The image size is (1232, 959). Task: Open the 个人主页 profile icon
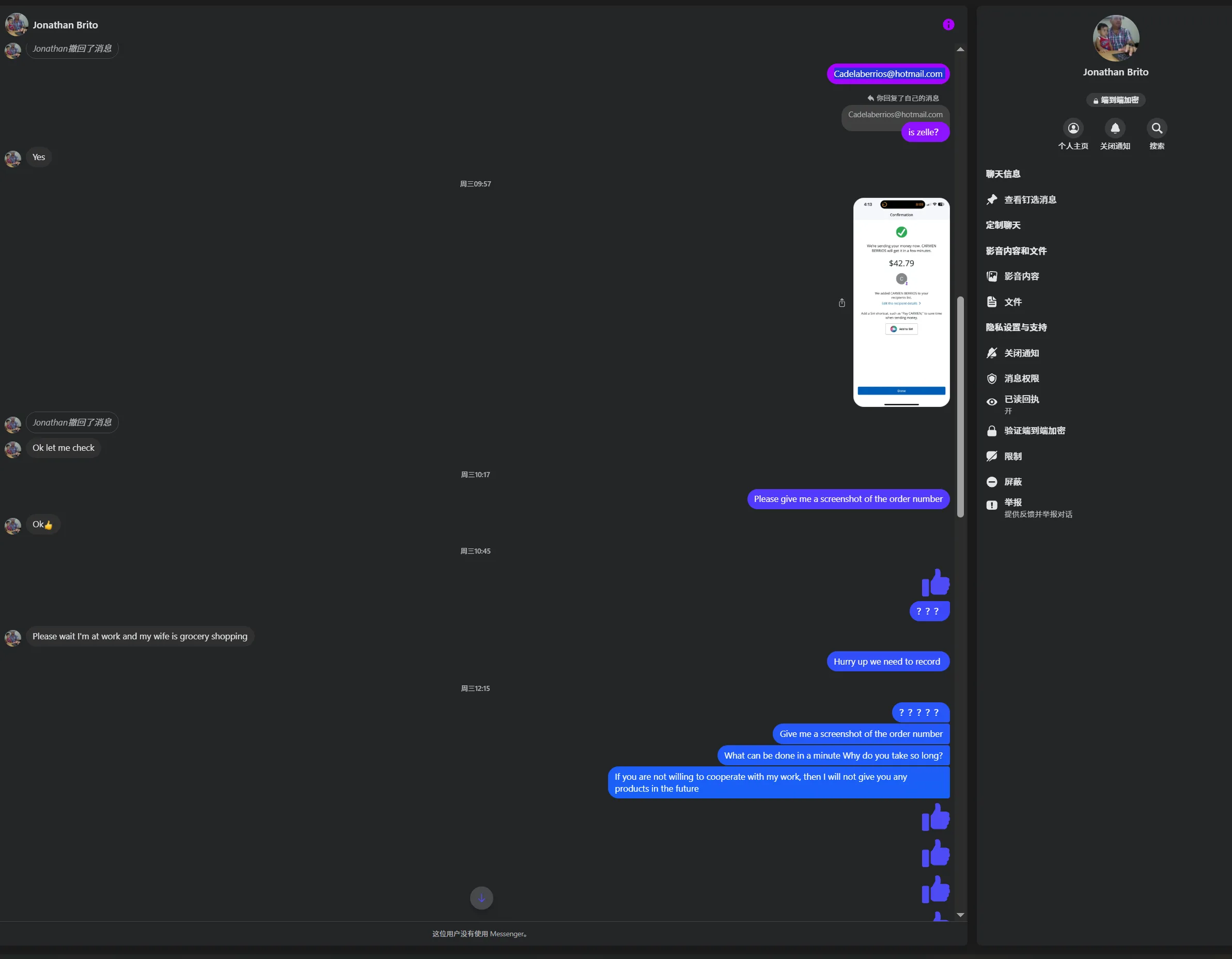click(1073, 129)
